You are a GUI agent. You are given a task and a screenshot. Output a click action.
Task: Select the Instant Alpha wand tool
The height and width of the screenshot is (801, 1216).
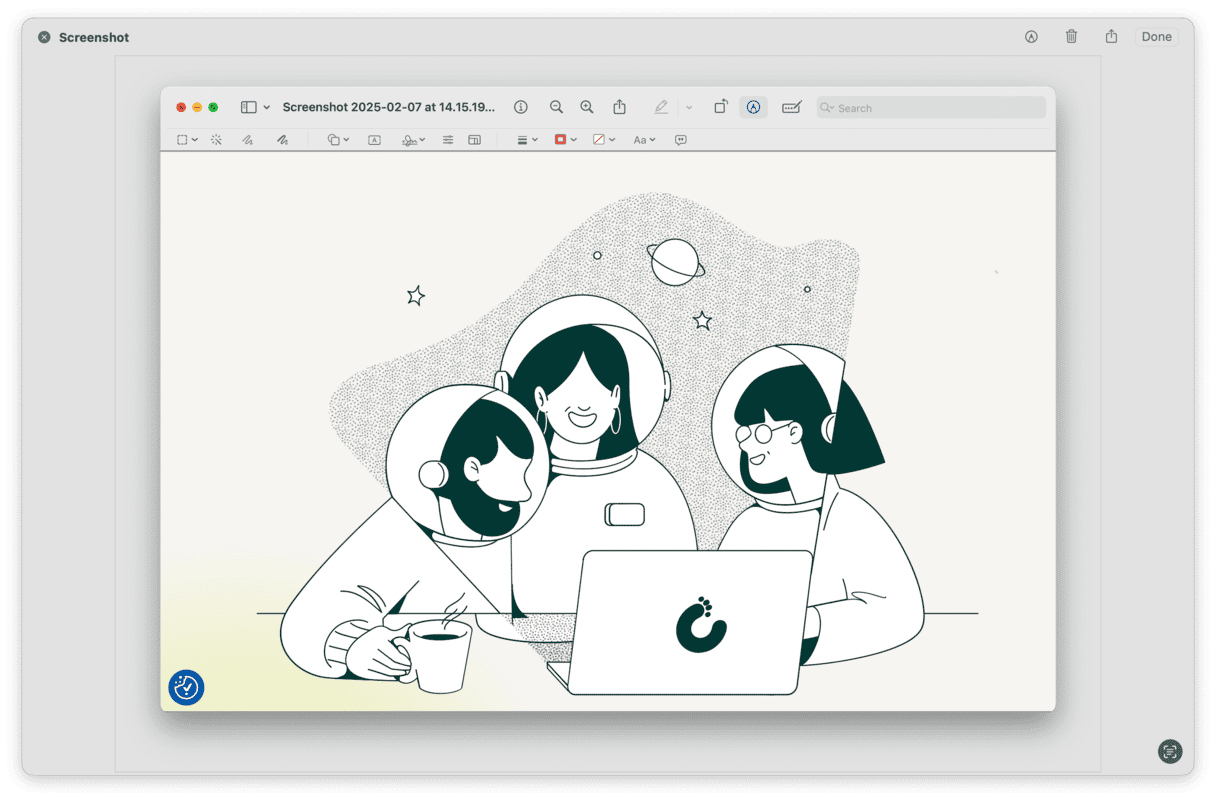[216, 140]
